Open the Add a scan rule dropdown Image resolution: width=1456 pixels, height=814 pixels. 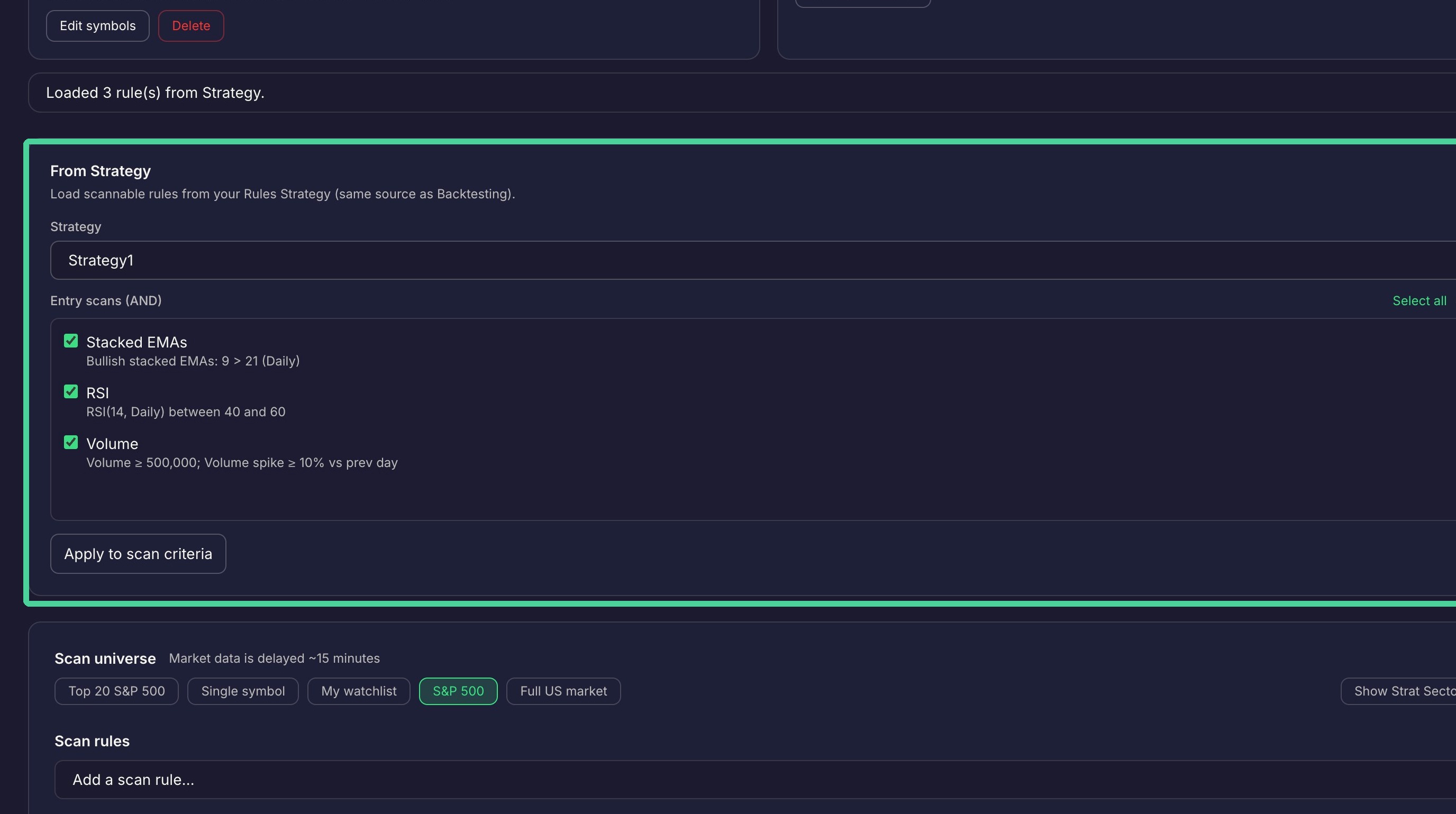pyautogui.click(x=755, y=780)
